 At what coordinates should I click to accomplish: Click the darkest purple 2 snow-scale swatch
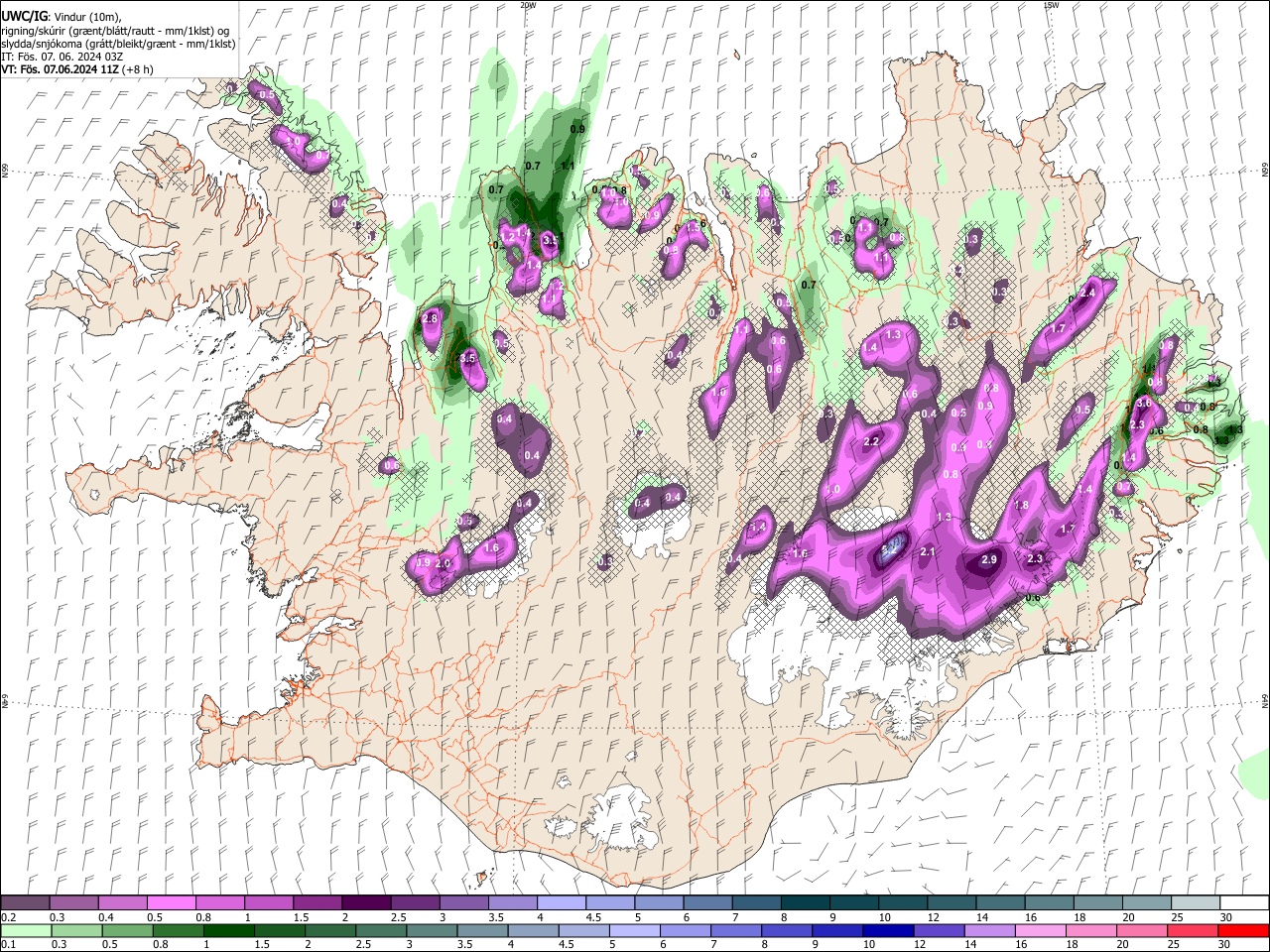365,903
